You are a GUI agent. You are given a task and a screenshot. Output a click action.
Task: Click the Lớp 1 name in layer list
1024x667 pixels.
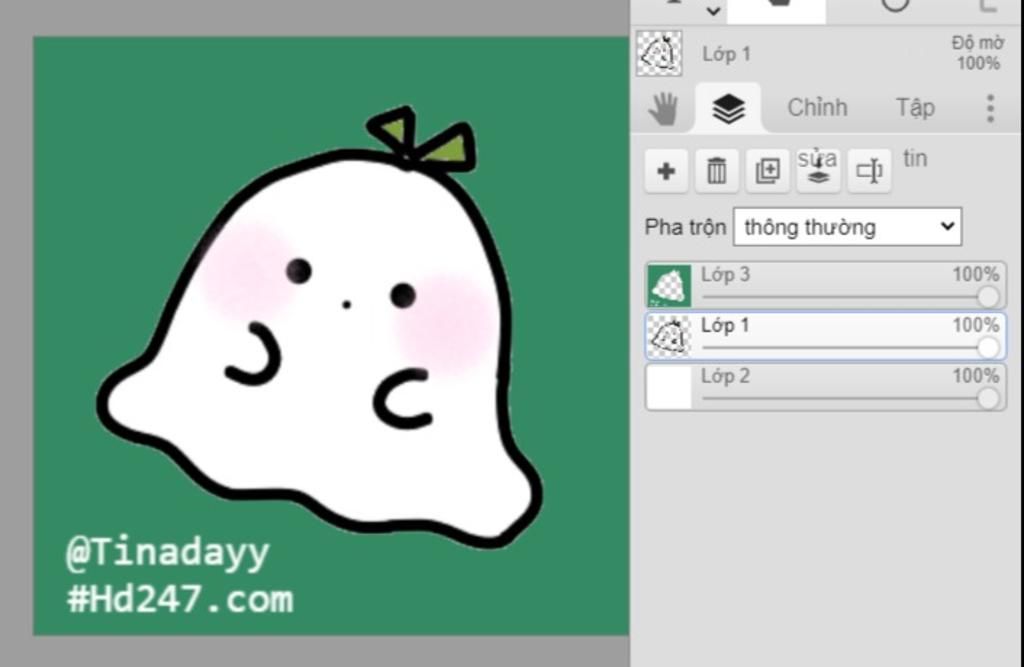point(725,325)
